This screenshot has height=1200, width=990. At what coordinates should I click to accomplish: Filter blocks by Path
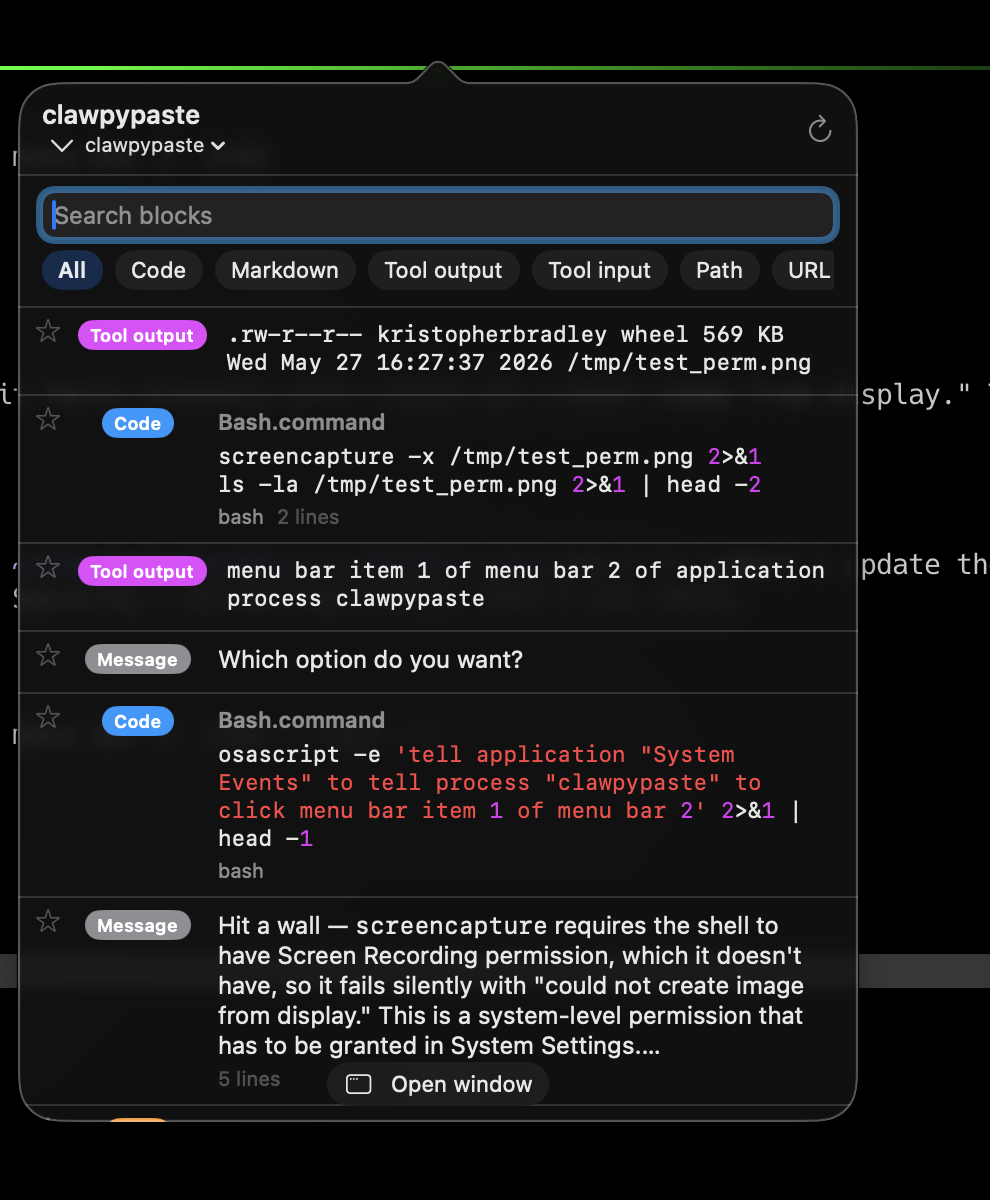pos(719,270)
